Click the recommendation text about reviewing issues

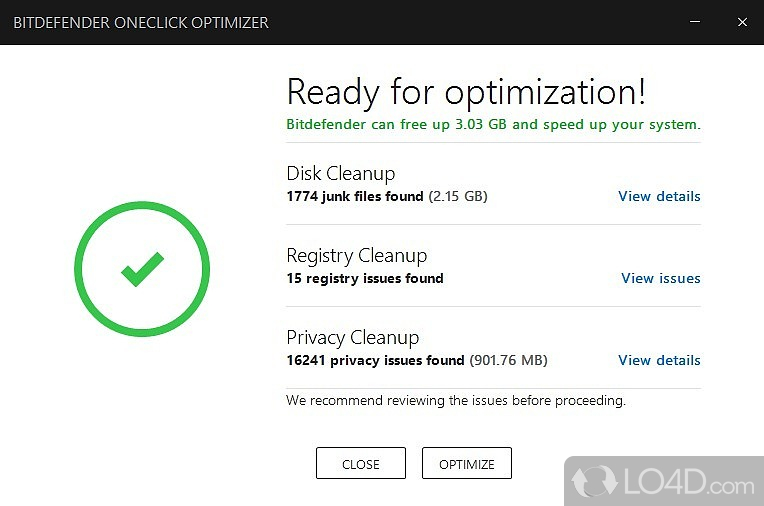click(x=455, y=400)
